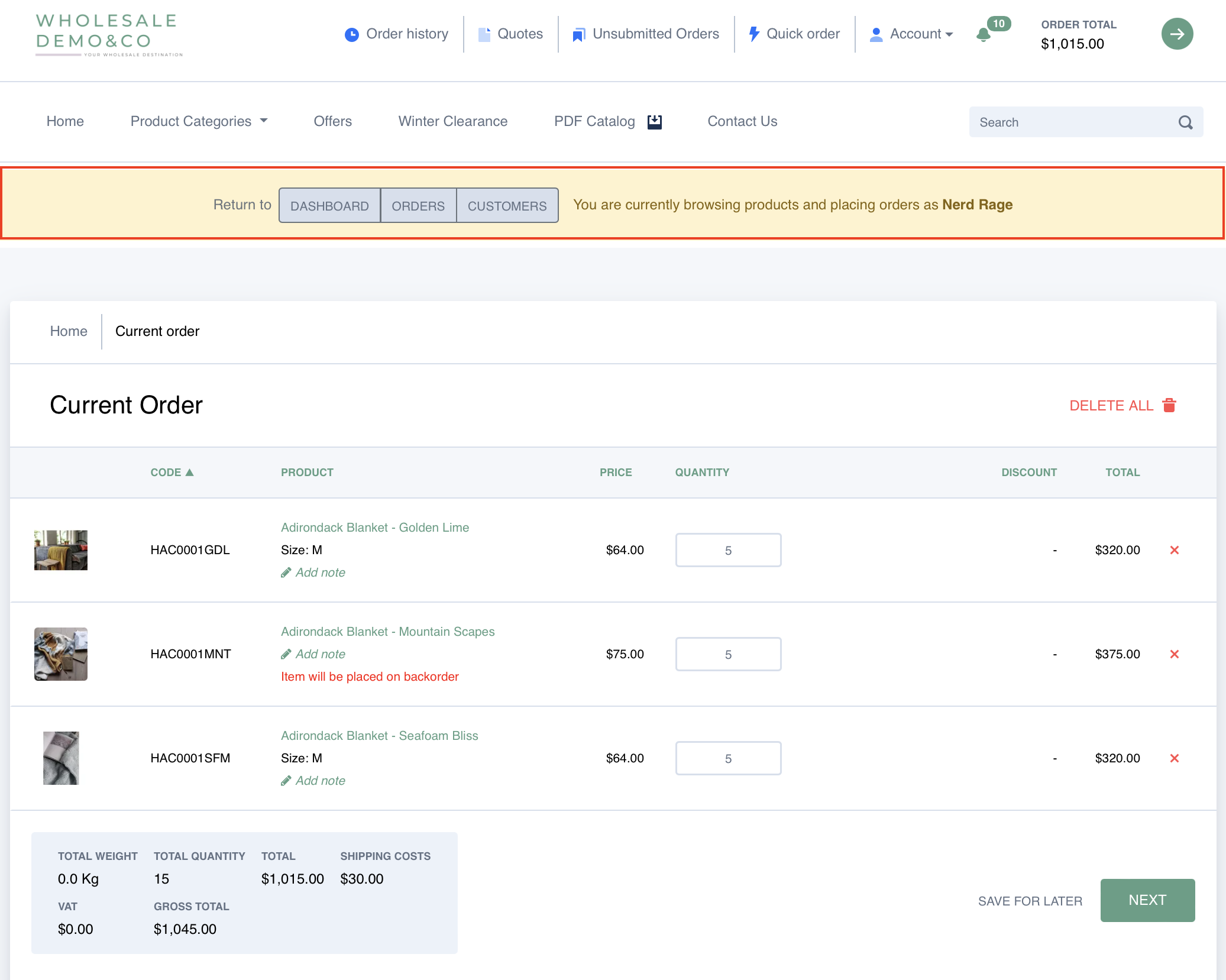
Task: Click the notification bell icon
Action: 984,35
